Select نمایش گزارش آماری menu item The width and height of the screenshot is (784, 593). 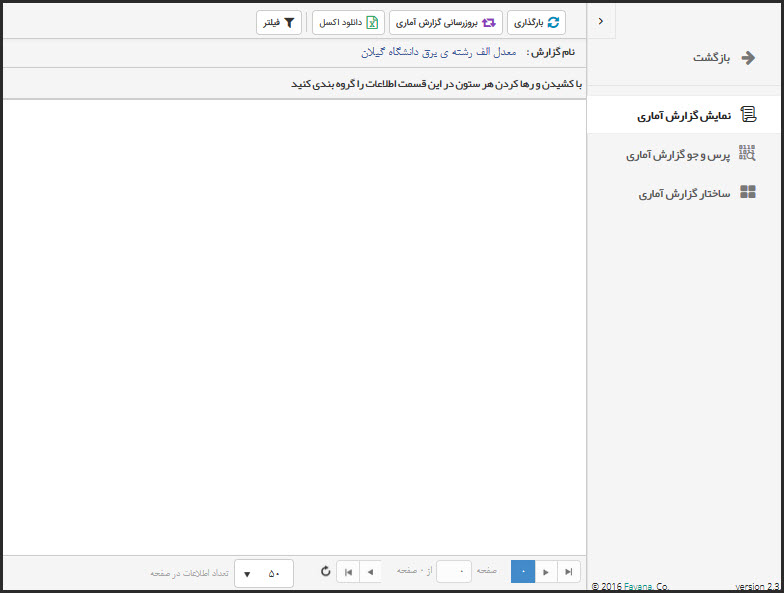click(685, 116)
